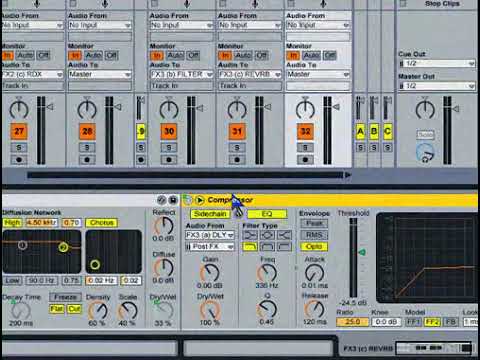Click the sidechain listen headphone icon
The width and height of the screenshot is (480, 360).
tap(238, 214)
